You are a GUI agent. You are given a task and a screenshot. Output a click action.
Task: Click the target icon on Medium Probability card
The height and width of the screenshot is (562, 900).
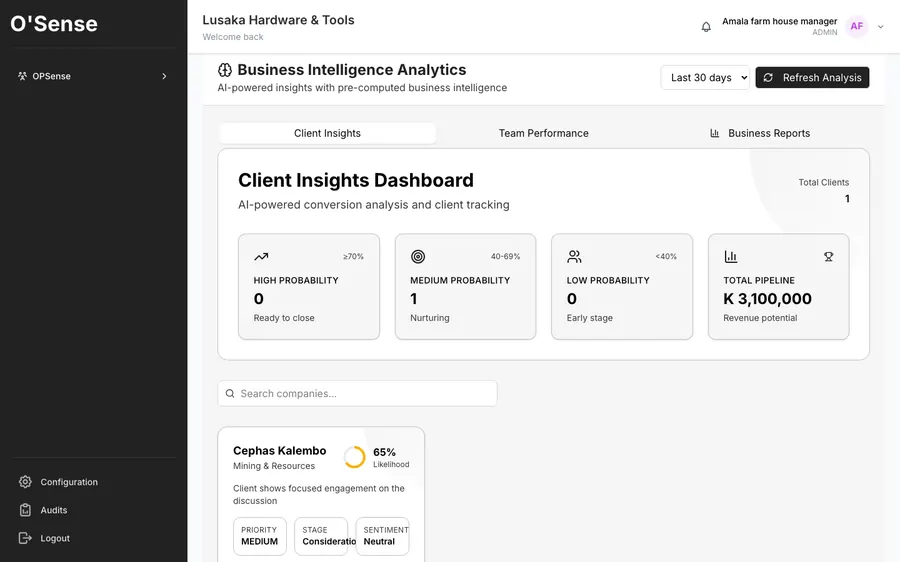click(418, 257)
